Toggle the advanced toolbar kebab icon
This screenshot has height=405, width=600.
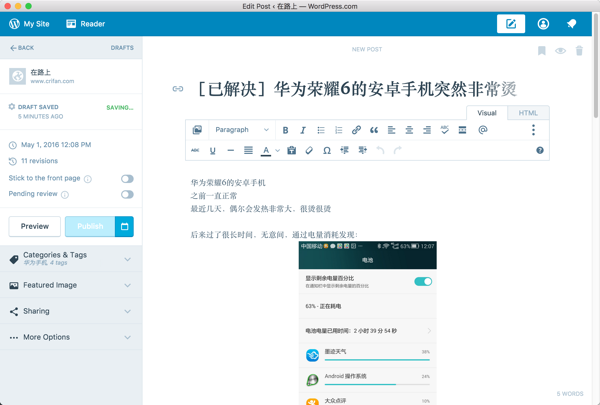(533, 130)
